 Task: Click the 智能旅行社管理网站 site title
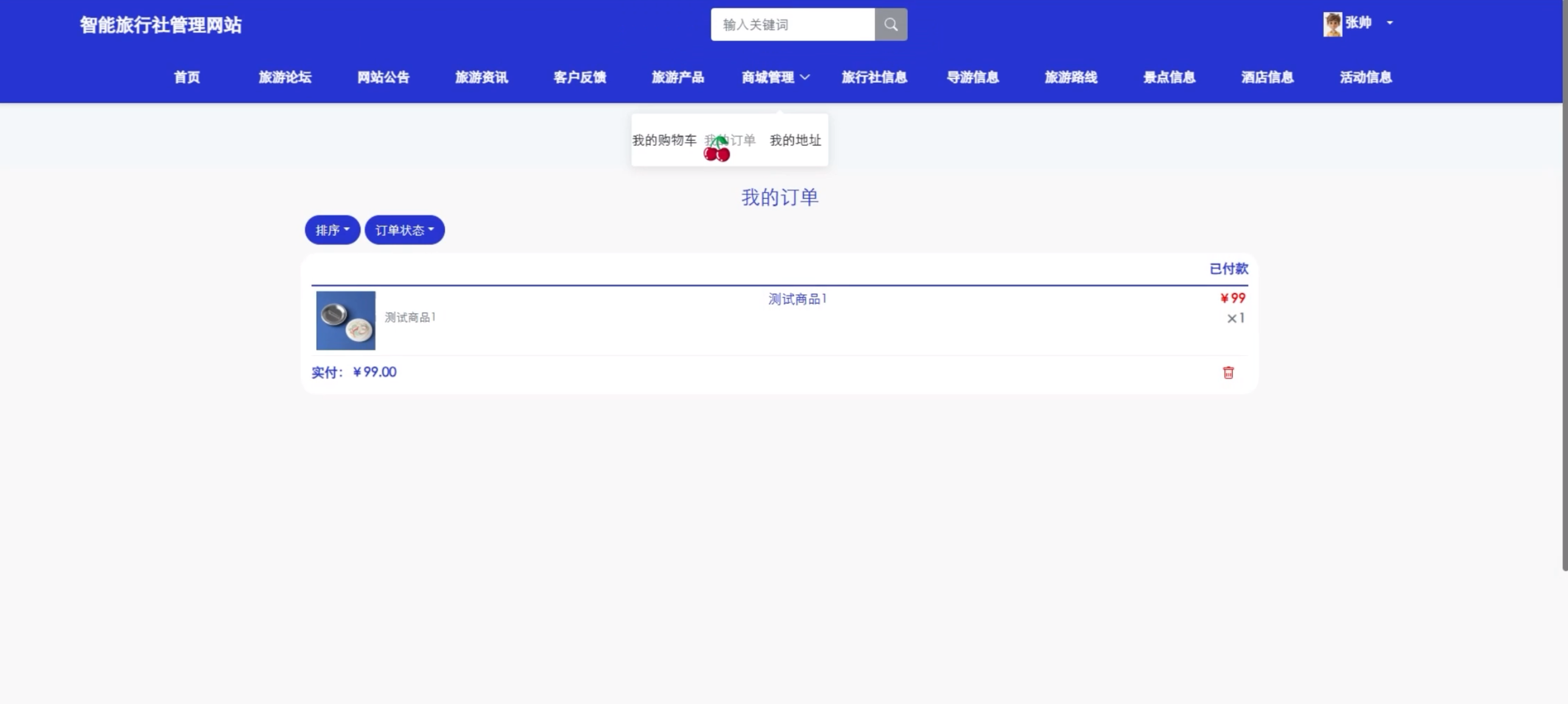pyautogui.click(x=160, y=25)
